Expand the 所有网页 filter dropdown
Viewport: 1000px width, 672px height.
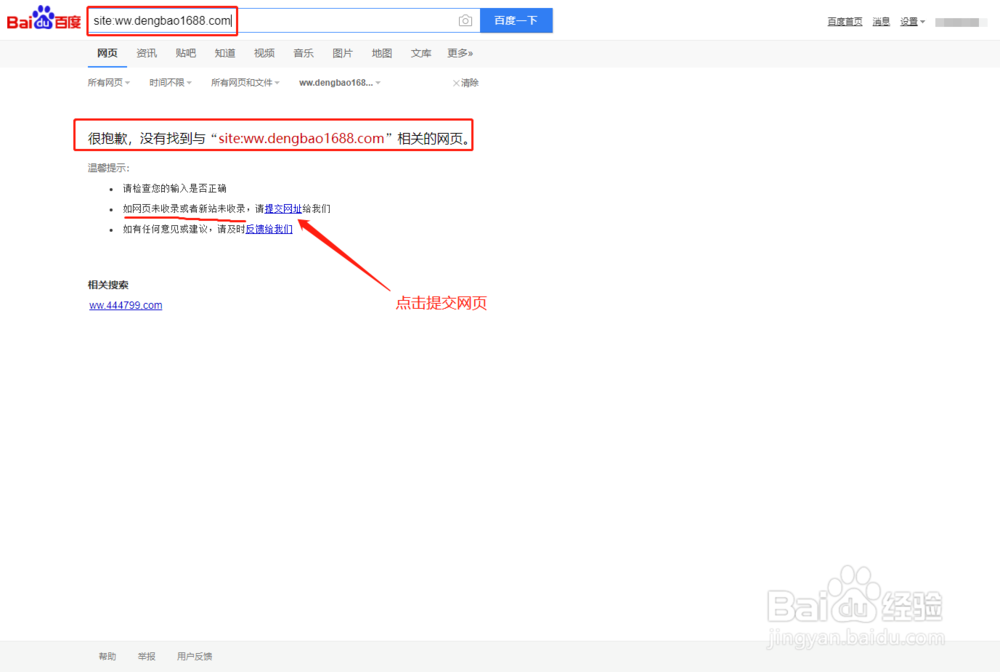tap(108, 83)
